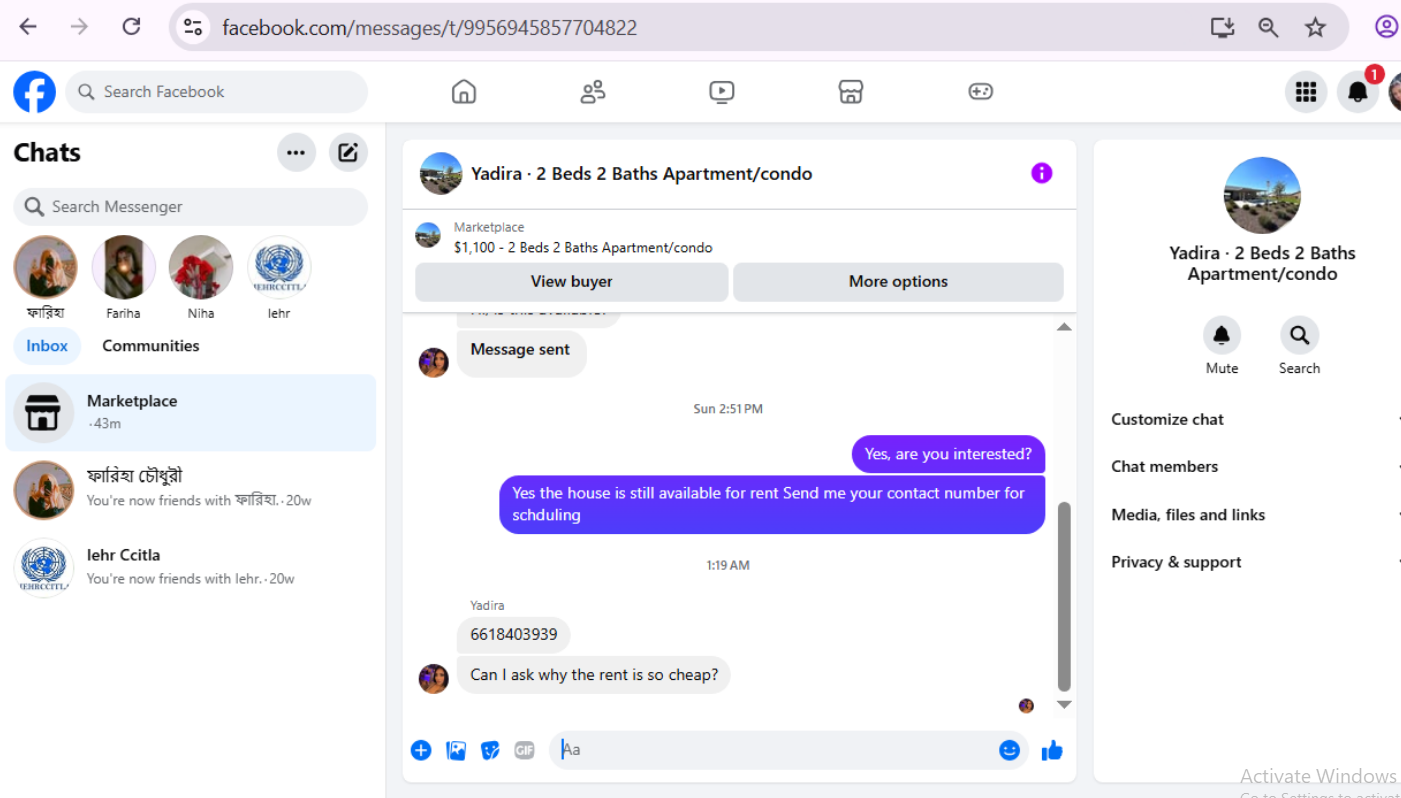Viewport: 1401px width, 798px height.
Task: Click the '1:19 AM' timestamp
Action: pyautogui.click(x=728, y=565)
